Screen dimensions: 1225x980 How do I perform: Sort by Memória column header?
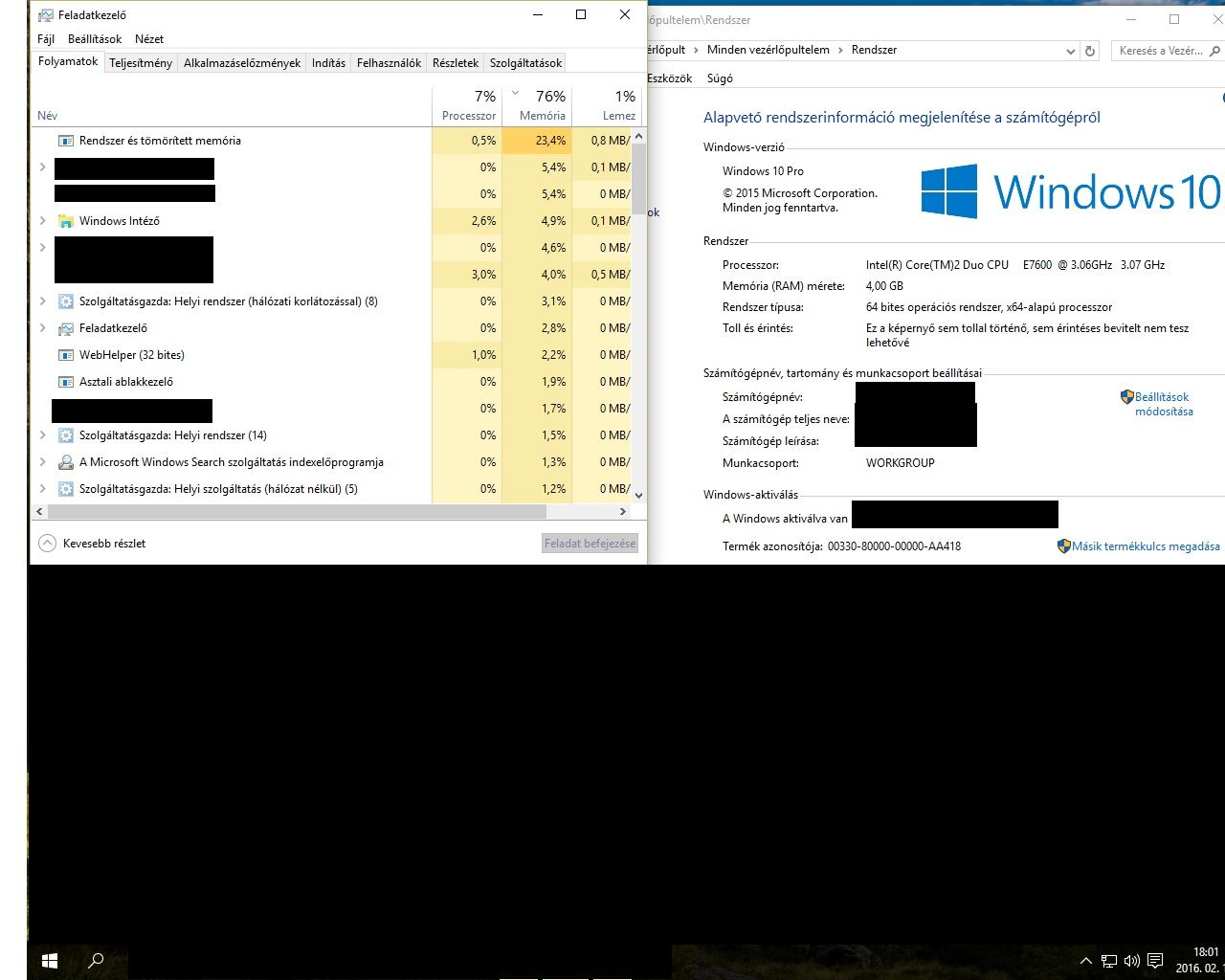537,105
